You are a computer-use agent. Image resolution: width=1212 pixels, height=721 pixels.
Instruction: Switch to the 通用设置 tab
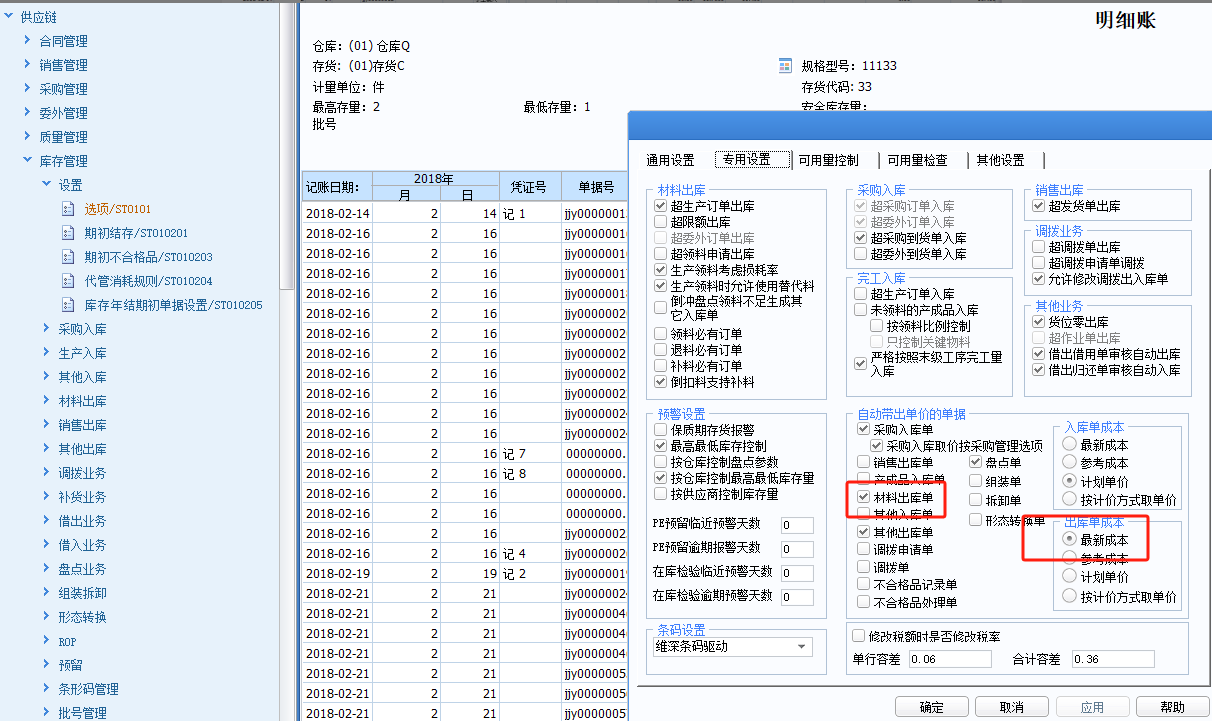tap(670, 160)
